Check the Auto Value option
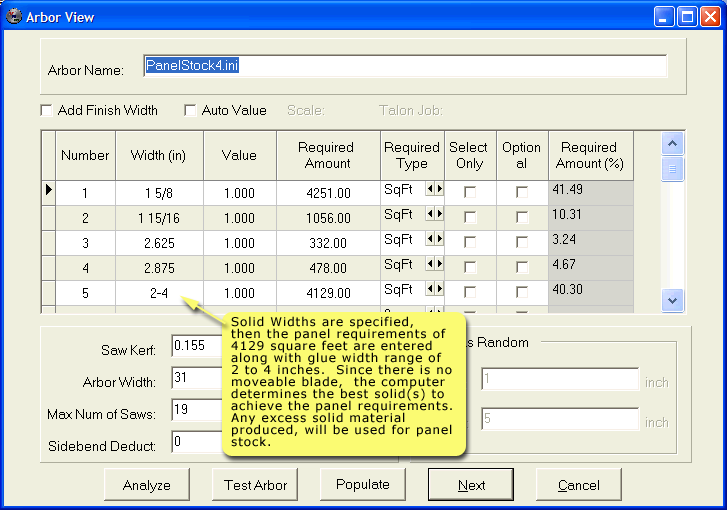Screen dimensions: 727x510 point(190,110)
